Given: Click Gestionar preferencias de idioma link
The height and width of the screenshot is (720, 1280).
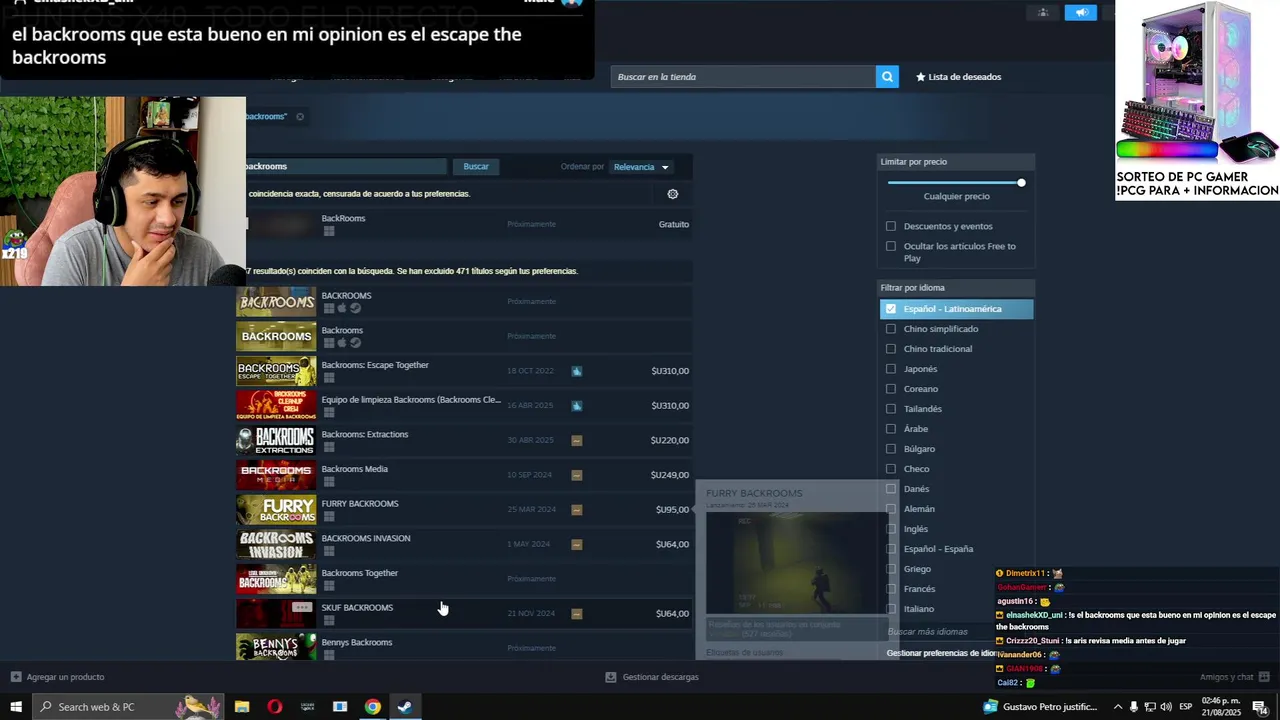Looking at the screenshot, I should click(944, 653).
